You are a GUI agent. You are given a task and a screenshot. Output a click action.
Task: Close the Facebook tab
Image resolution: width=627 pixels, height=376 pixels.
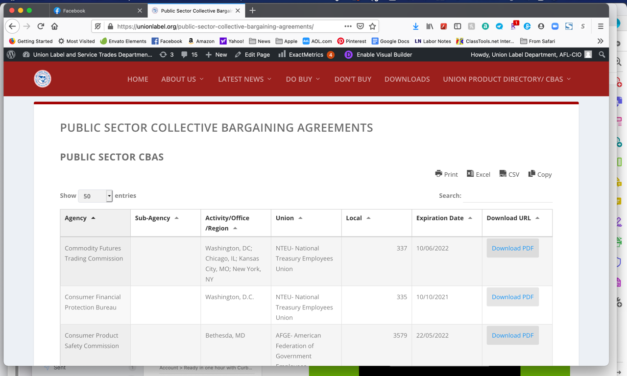point(140,11)
